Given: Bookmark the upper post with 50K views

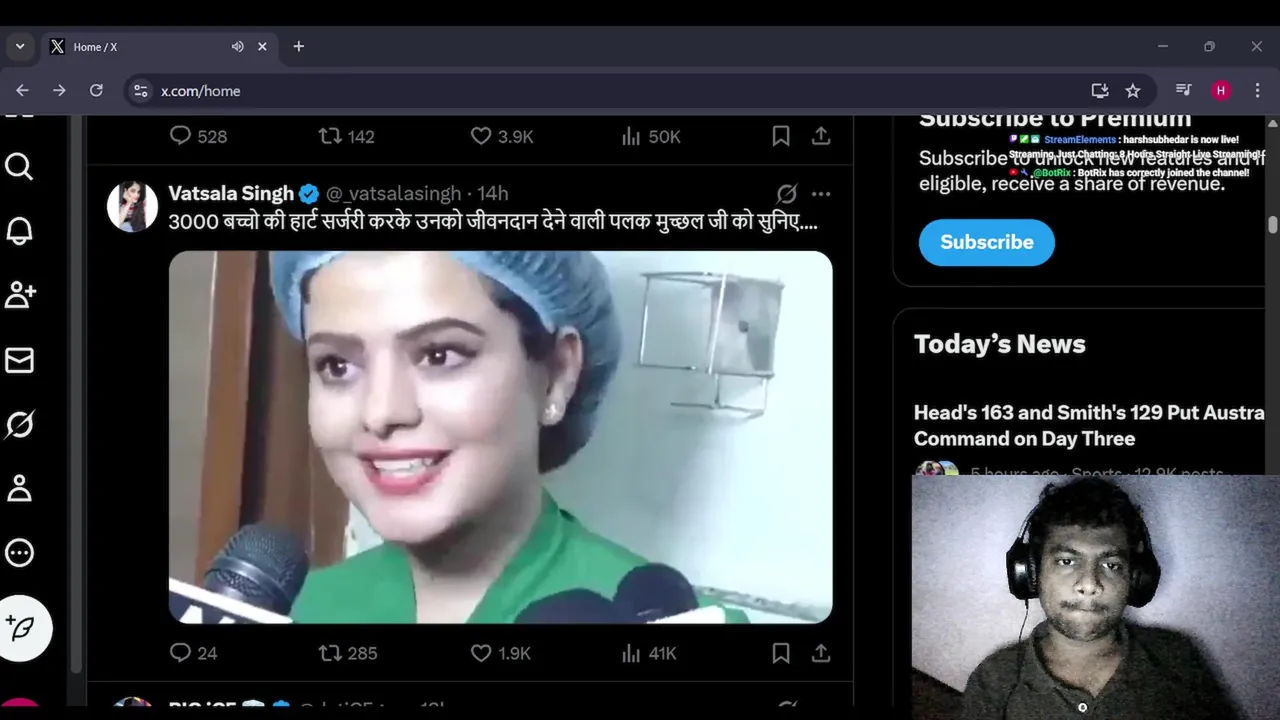Looking at the screenshot, I should (x=781, y=136).
